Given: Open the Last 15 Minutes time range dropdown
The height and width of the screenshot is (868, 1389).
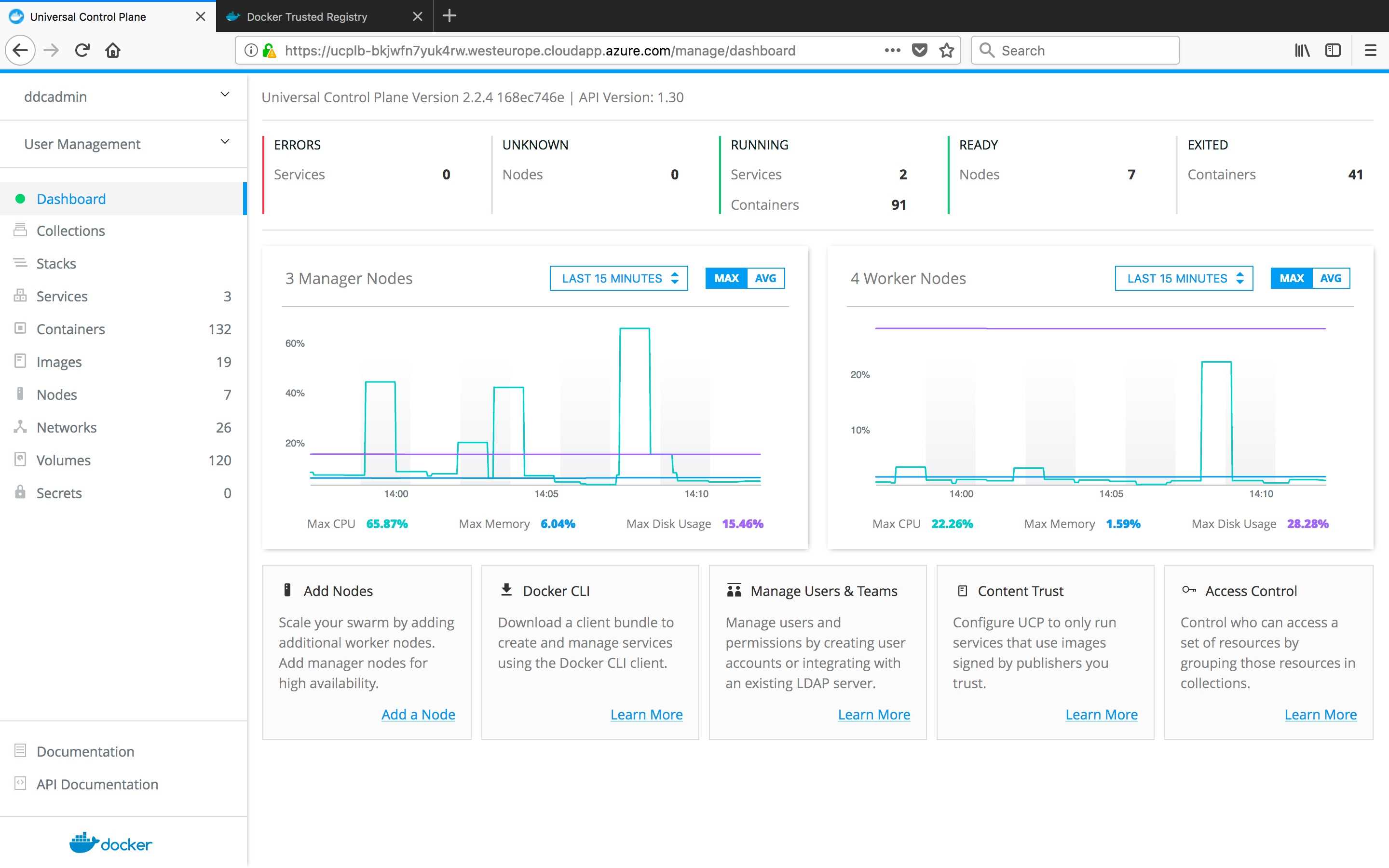Looking at the screenshot, I should [618, 278].
